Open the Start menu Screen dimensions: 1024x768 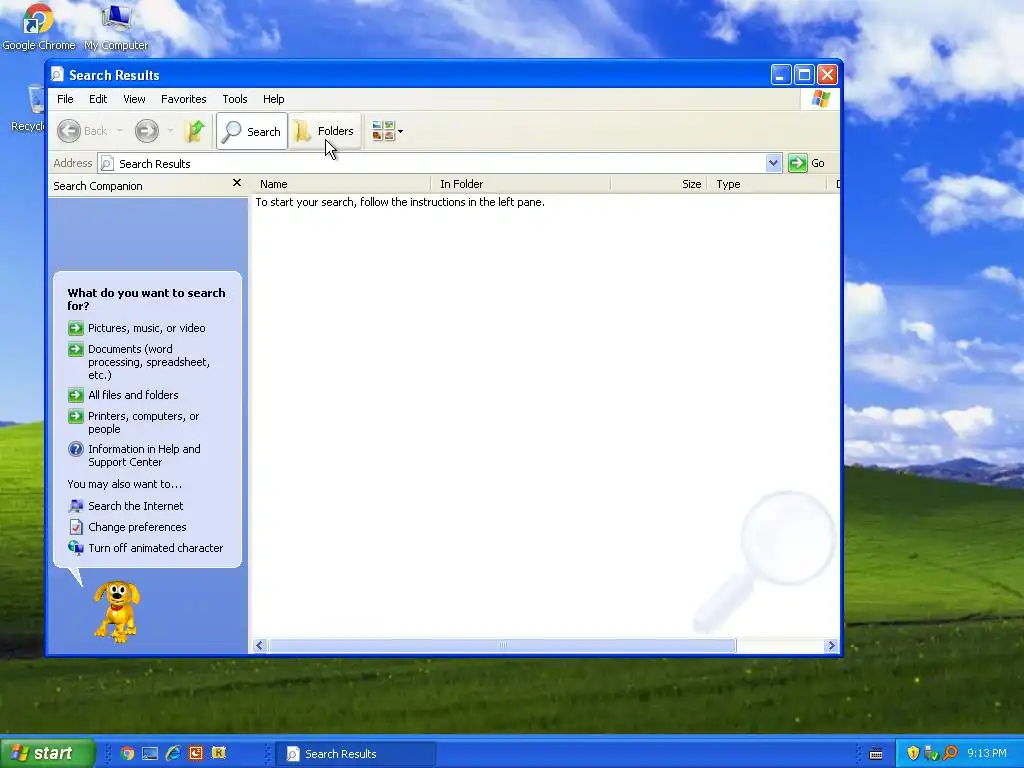[x=47, y=753]
